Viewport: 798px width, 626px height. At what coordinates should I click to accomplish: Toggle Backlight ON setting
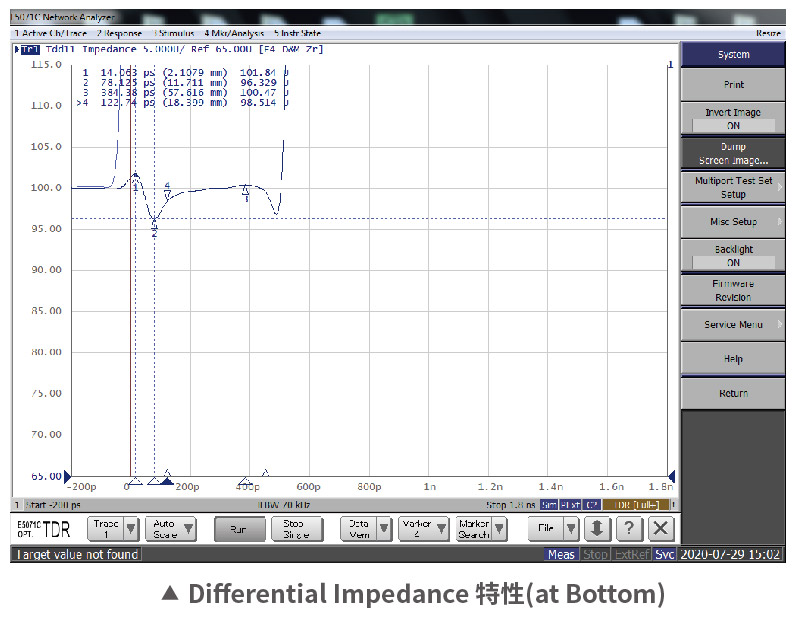[x=733, y=255]
